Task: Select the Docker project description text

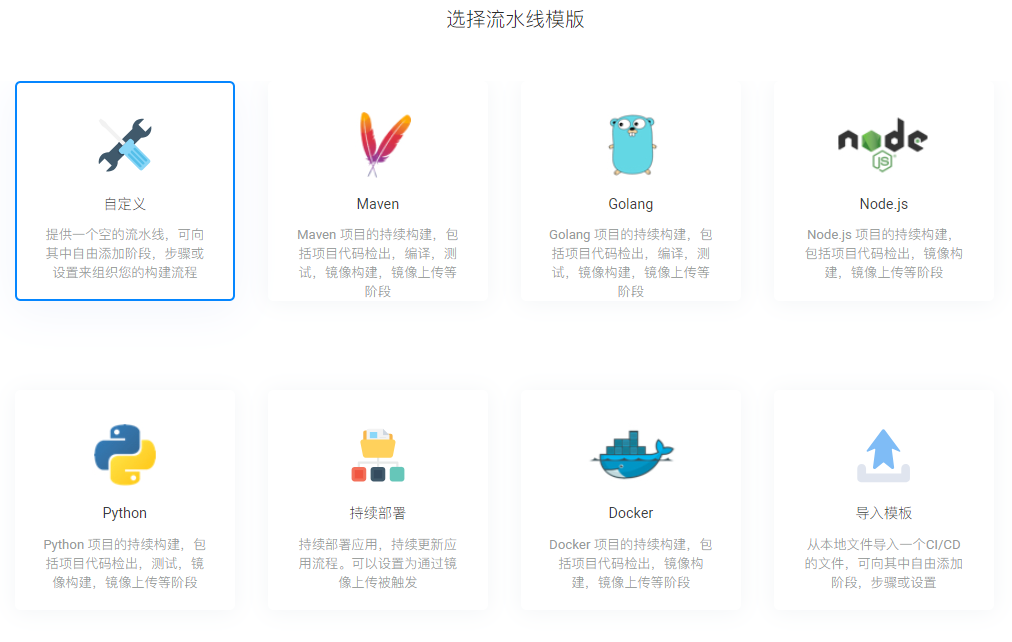Action: [x=631, y=563]
